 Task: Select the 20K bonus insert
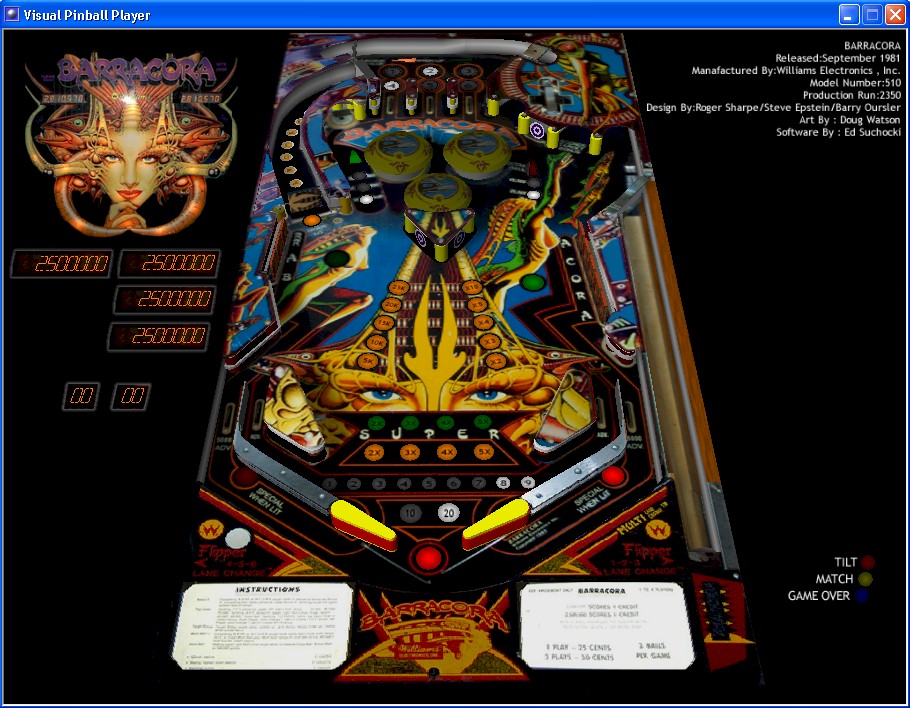pyautogui.click(x=392, y=305)
